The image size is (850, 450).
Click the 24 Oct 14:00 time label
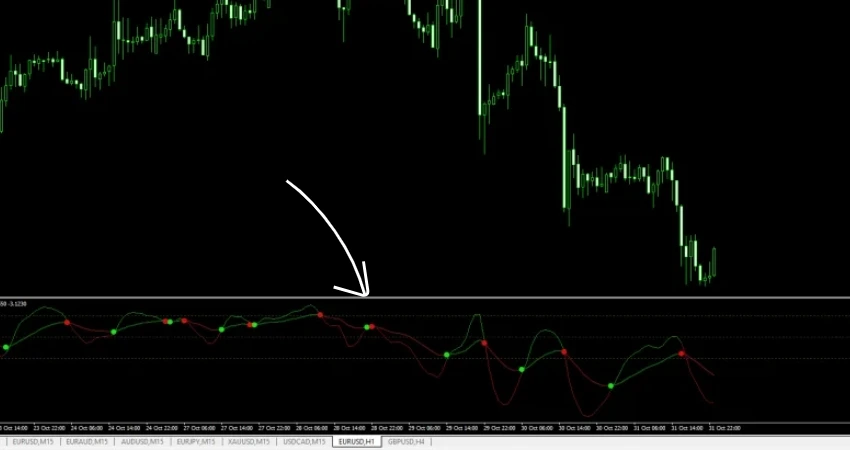coord(125,428)
